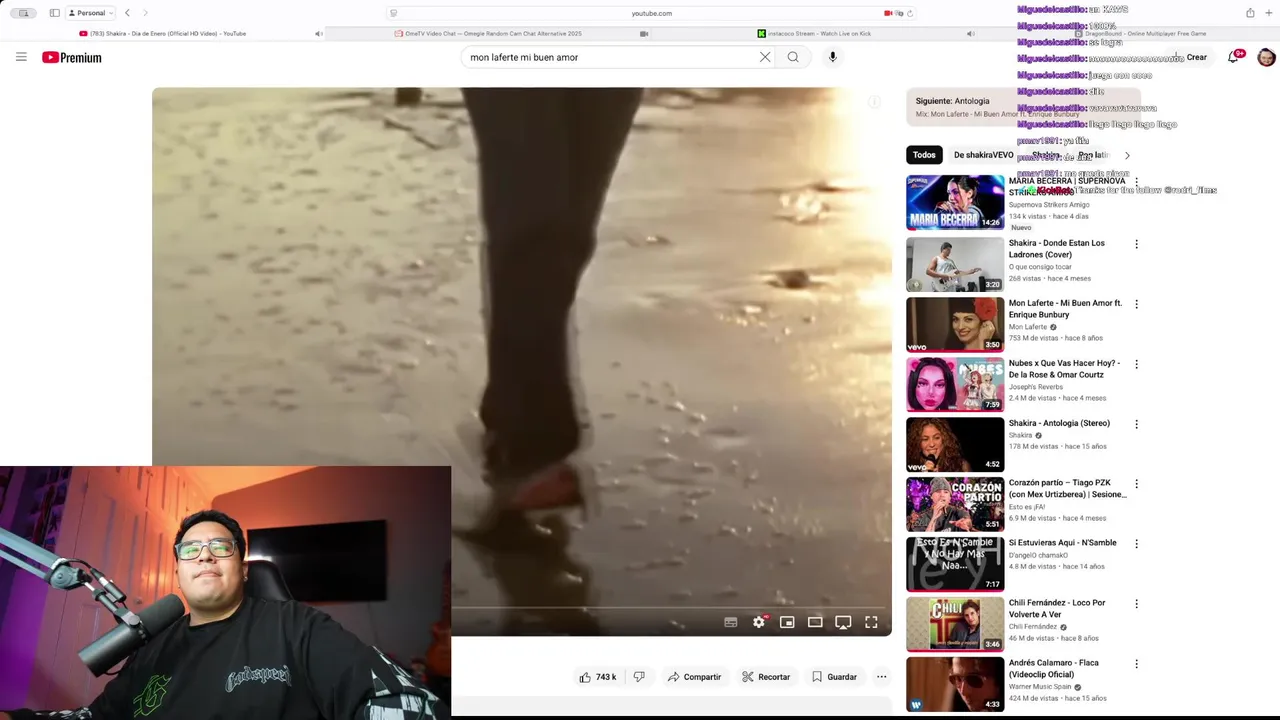
Task: Open the Personal profile dropdown in Safari
Action: click(90, 13)
